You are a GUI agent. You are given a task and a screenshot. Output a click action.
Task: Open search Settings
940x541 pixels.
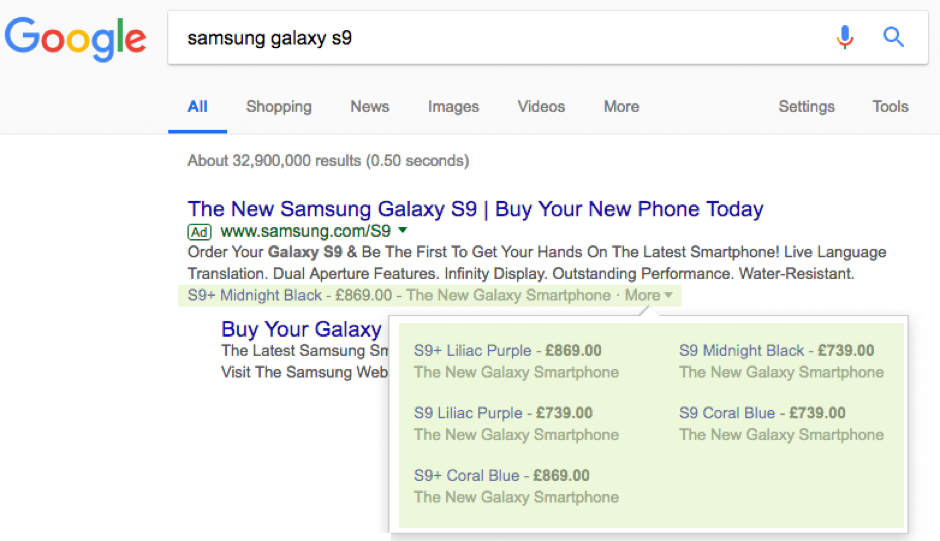[806, 107]
